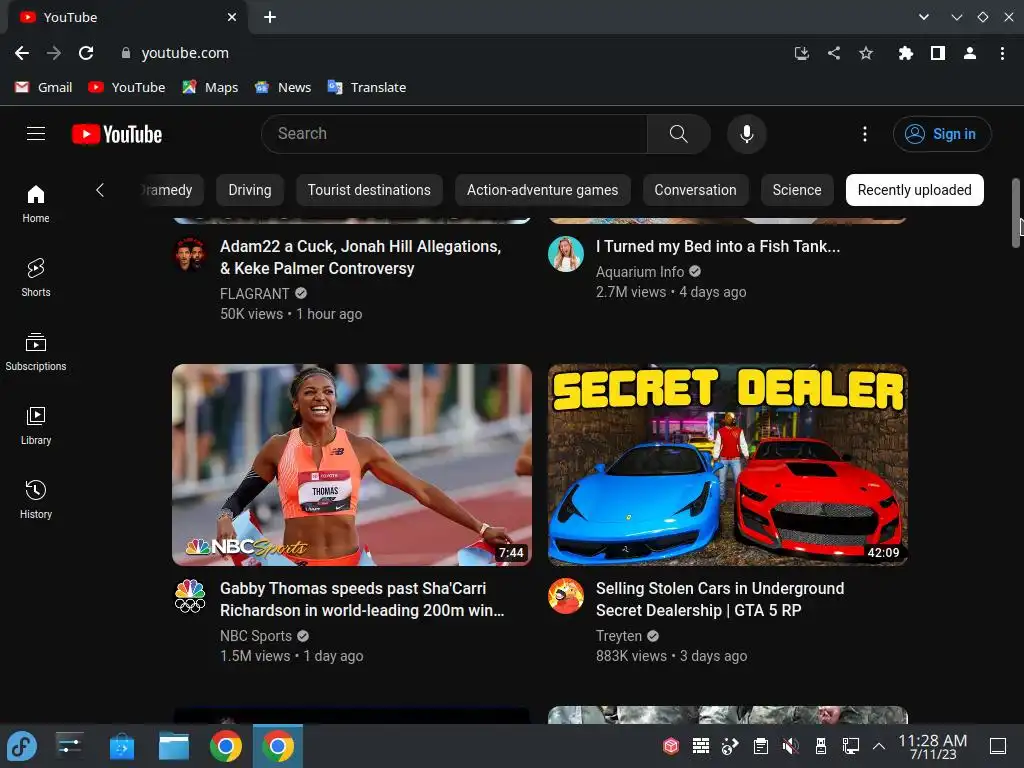The width and height of the screenshot is (1024, 768).
Task: Click the NBC Sports channel avatar
Action: coord(190,596)
